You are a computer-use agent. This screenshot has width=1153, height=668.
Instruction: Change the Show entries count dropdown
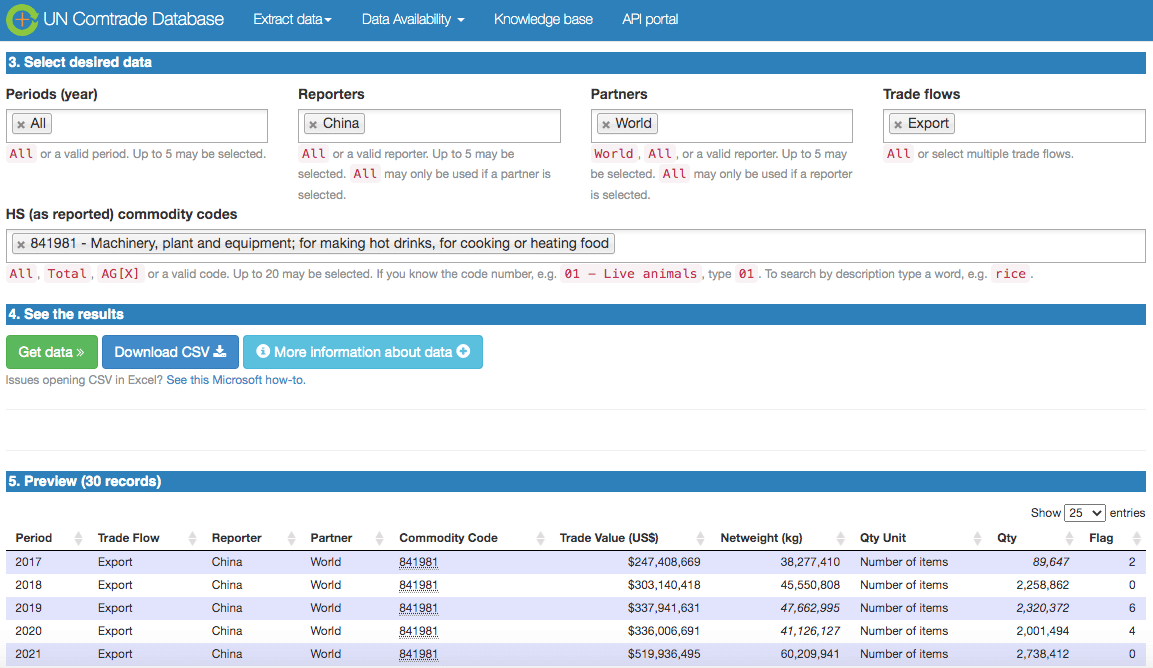[1084, 512]
